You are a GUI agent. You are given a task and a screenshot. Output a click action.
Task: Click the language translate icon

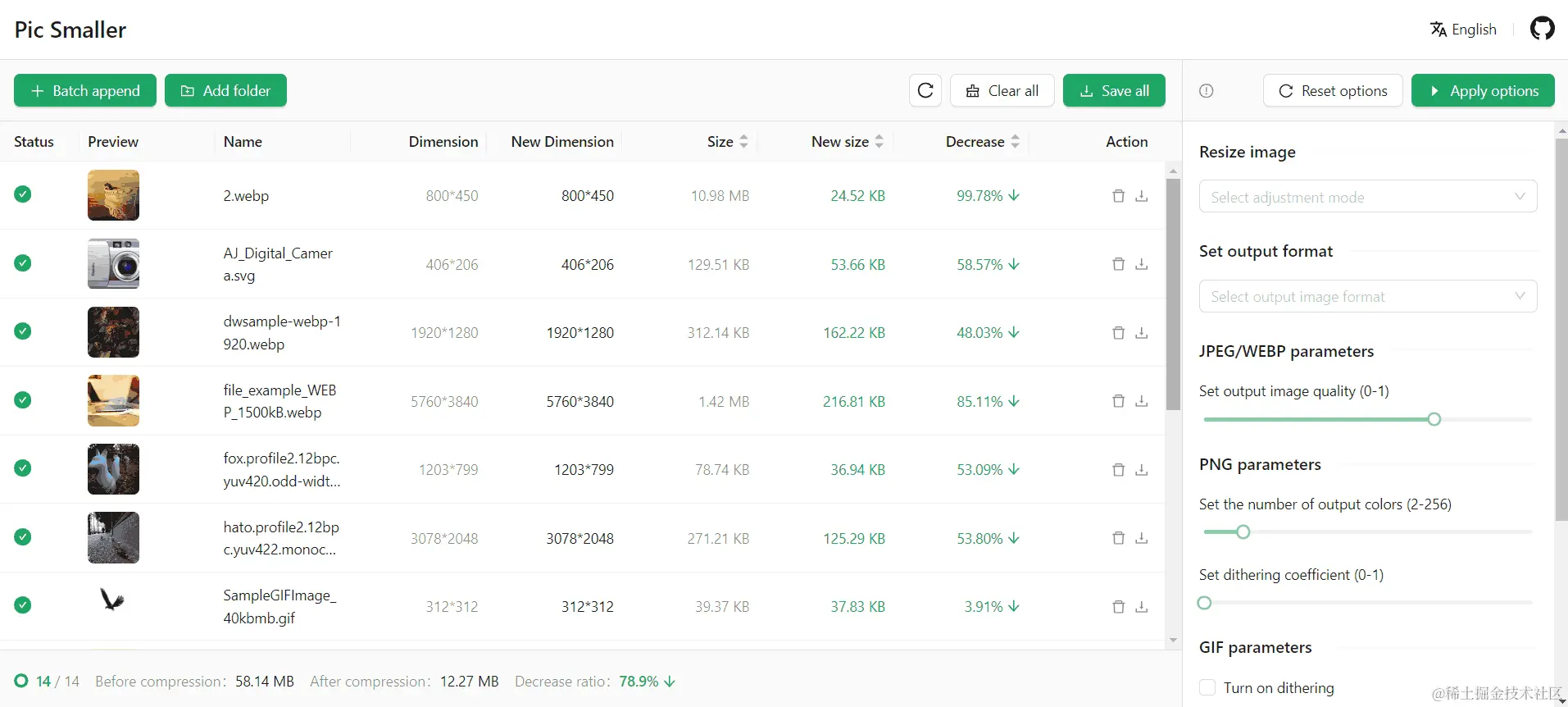pyautogui.click(x=1438, y=30)
